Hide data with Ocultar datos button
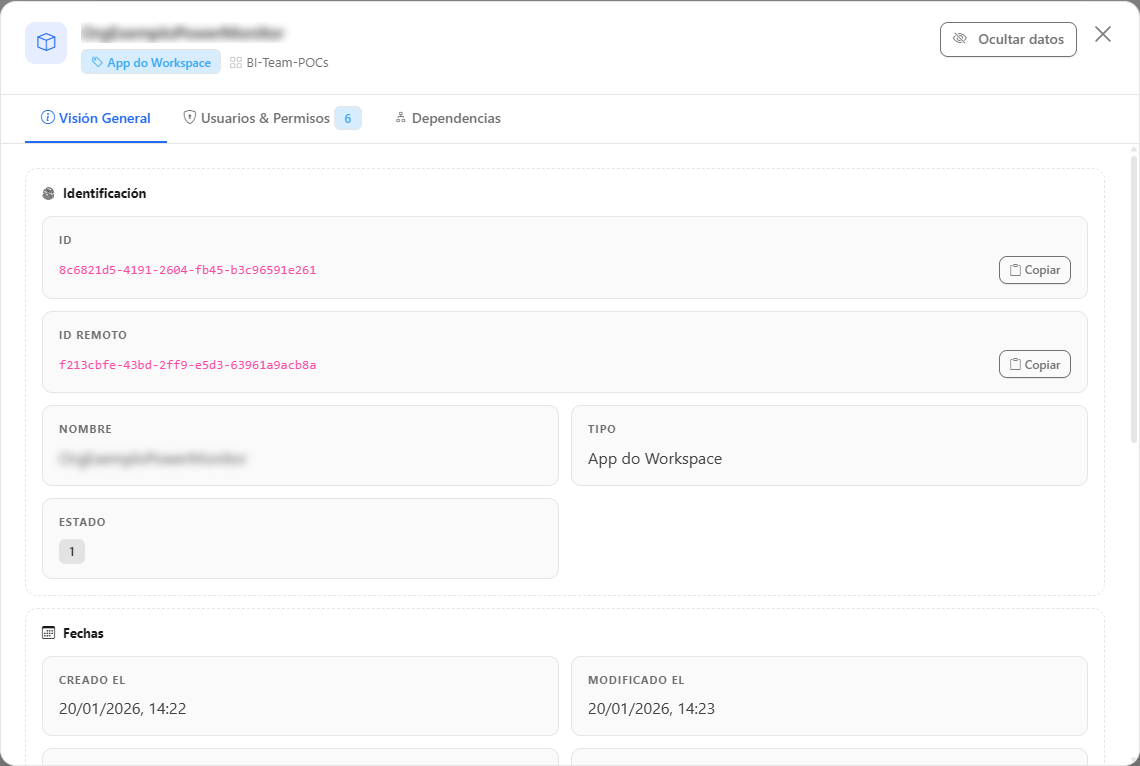 tap(1008, 39)
